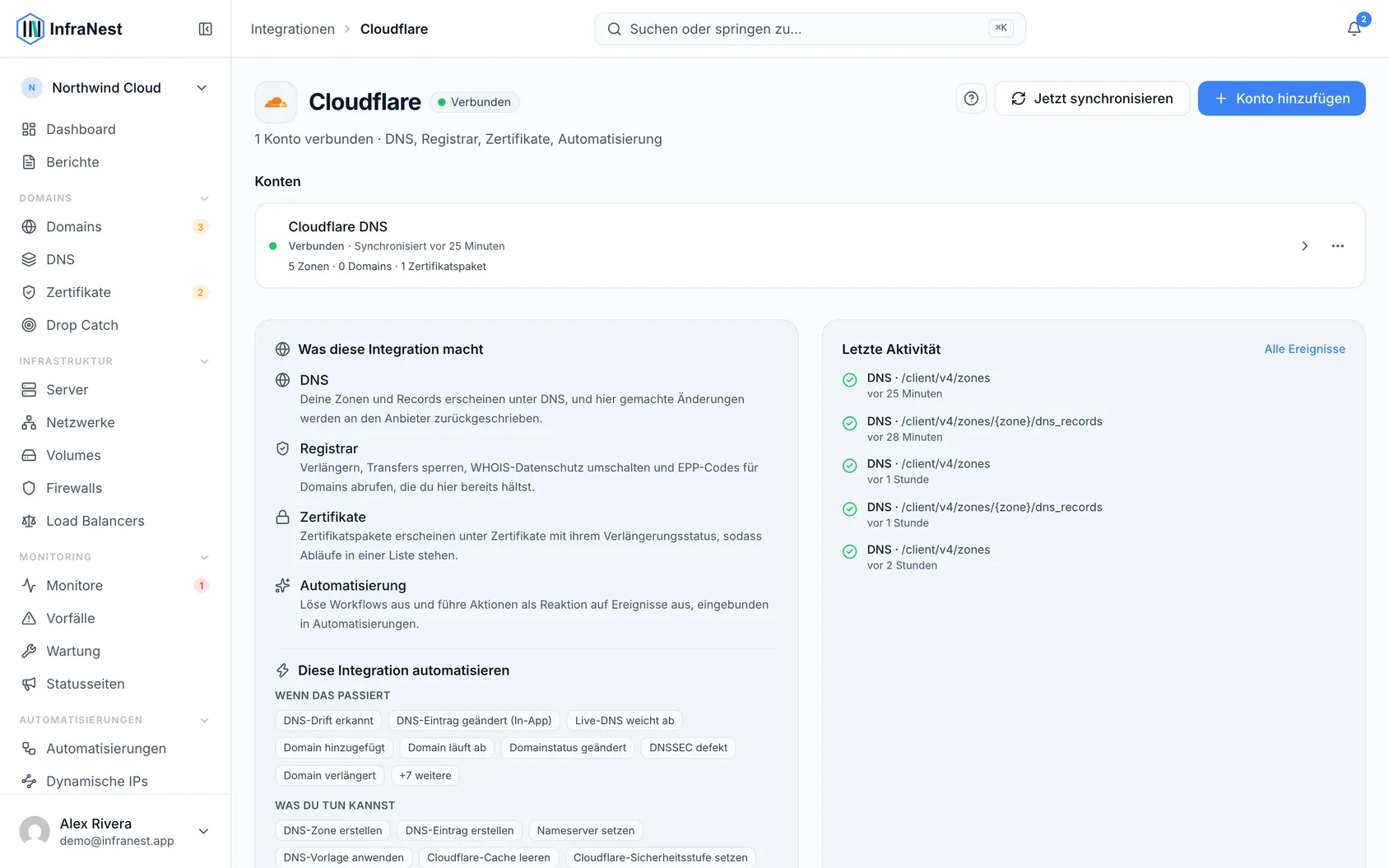
Task: Click the InfraNest logo icon
Action: tap(30, 29)
